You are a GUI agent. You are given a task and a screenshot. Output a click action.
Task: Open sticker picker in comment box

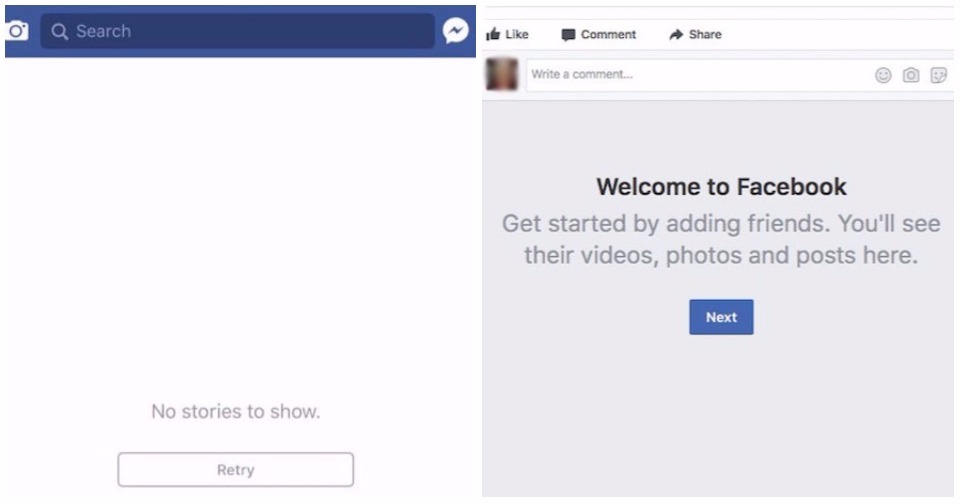[939, 75]
